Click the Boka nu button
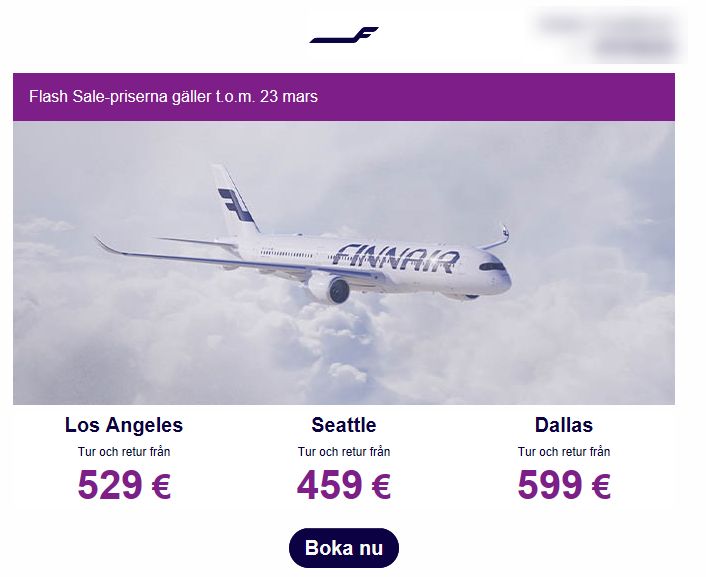Viewport: 706px width, 577px height. (x=344, y=548)
